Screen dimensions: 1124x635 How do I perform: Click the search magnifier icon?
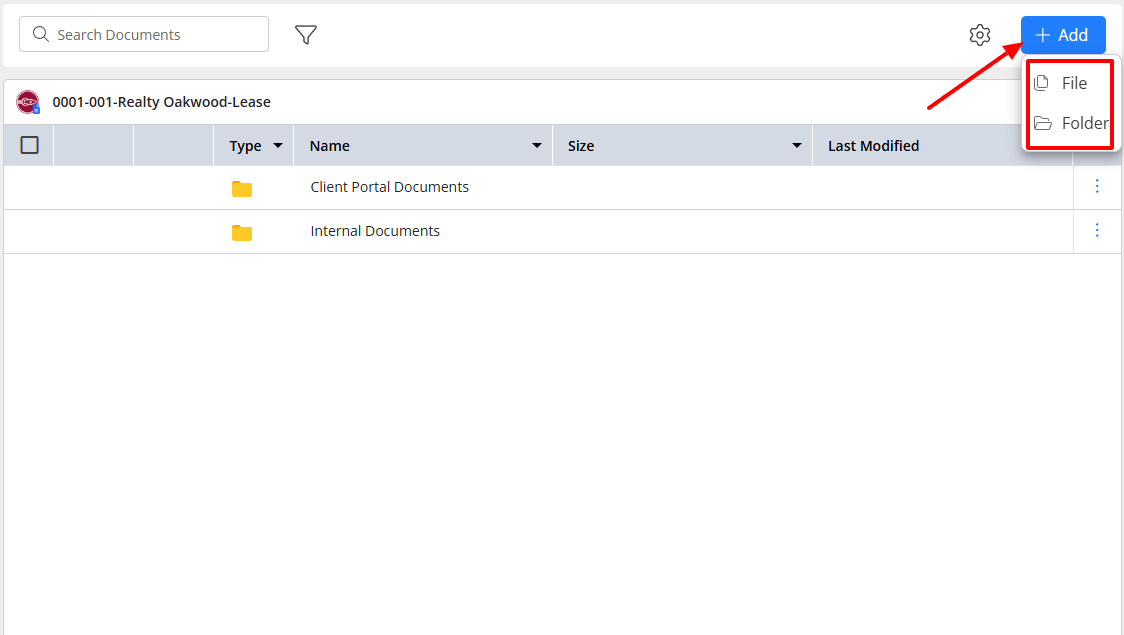41,34
